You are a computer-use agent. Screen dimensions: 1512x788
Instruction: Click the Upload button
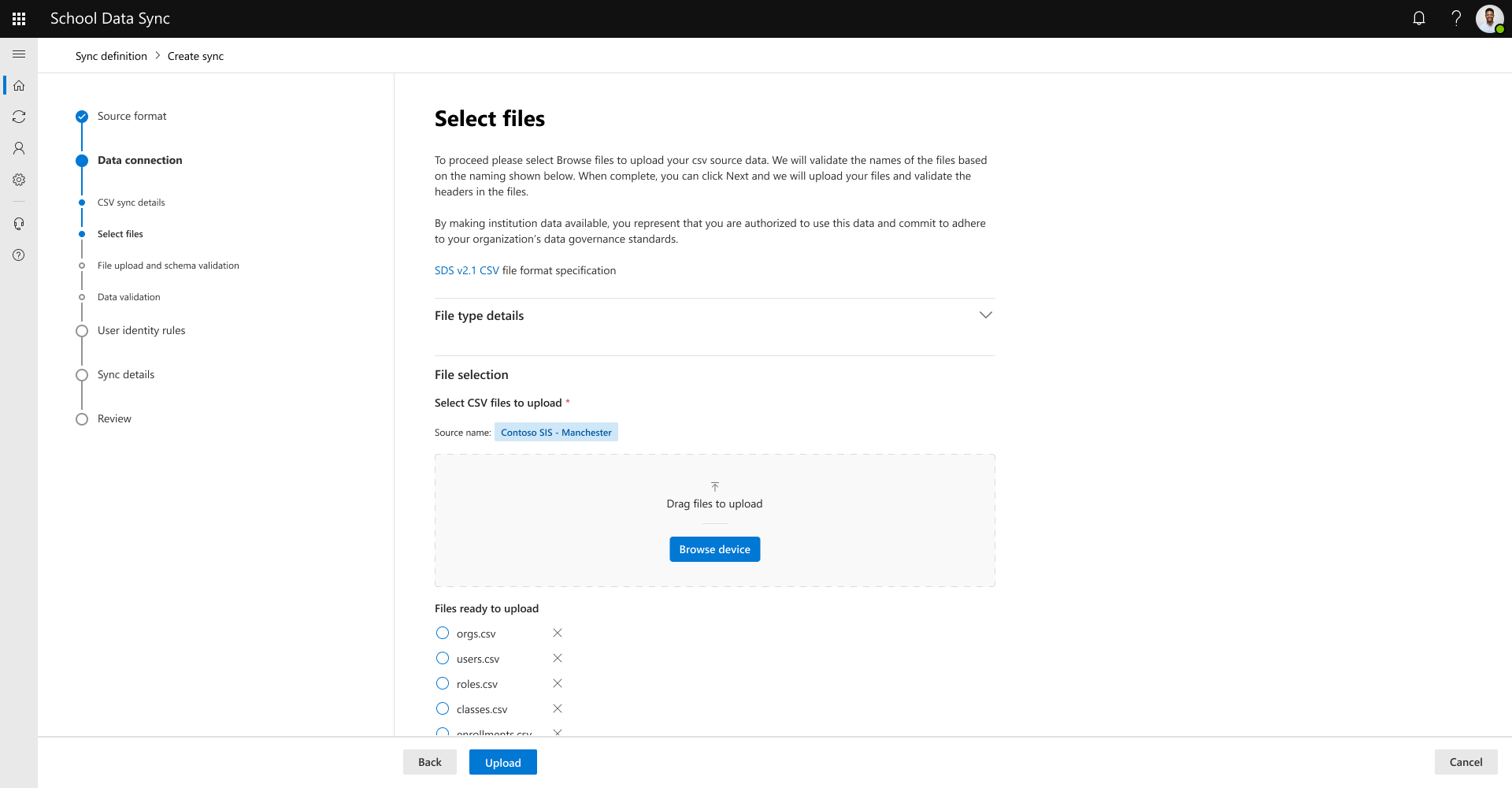coord(503,762)
